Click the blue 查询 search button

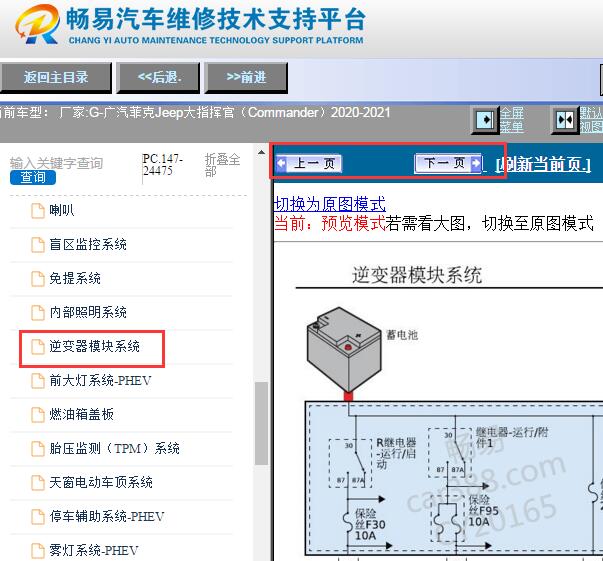point(33,177)
